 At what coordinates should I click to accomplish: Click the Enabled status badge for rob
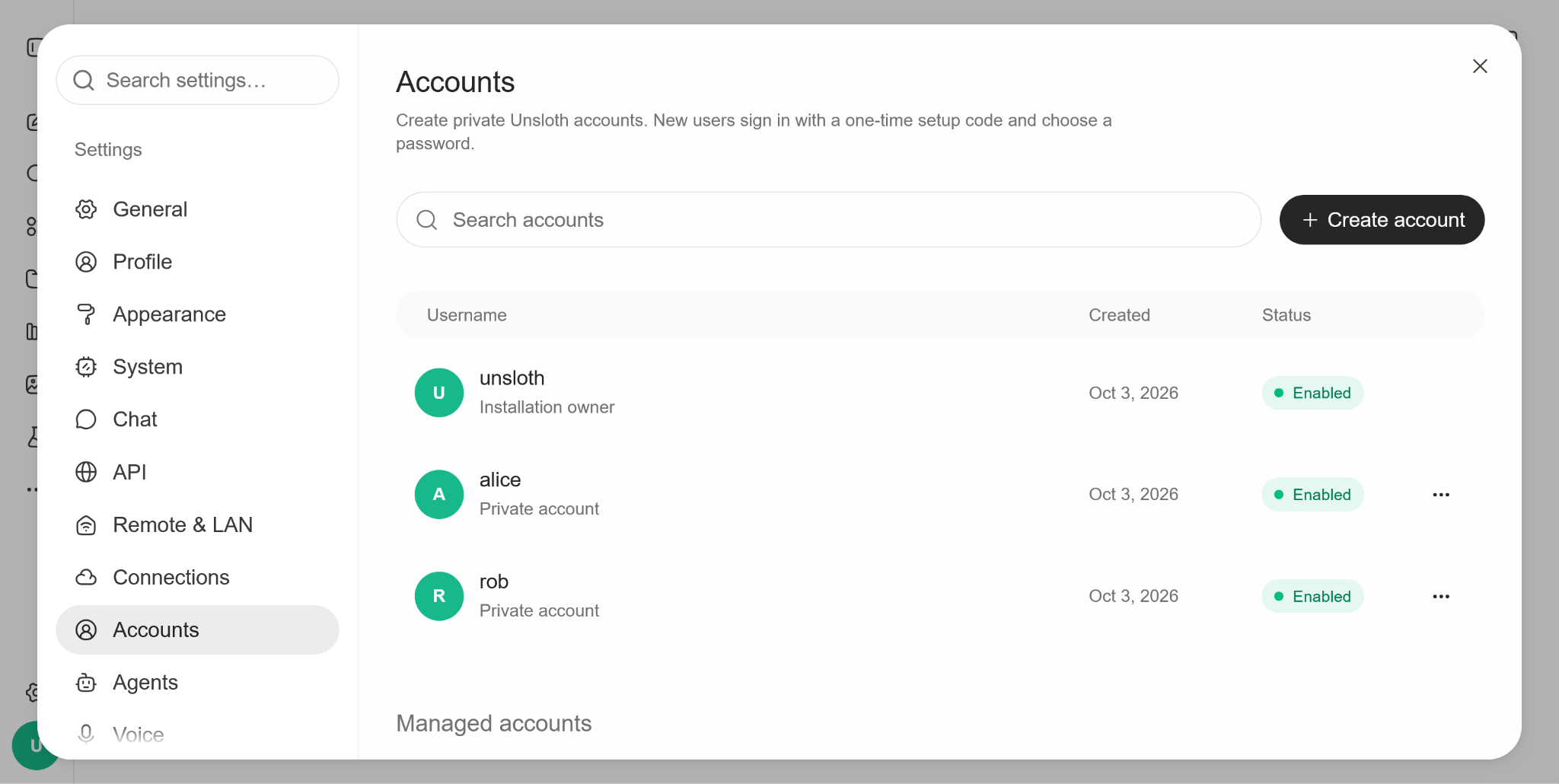(x=1312, y=596)
